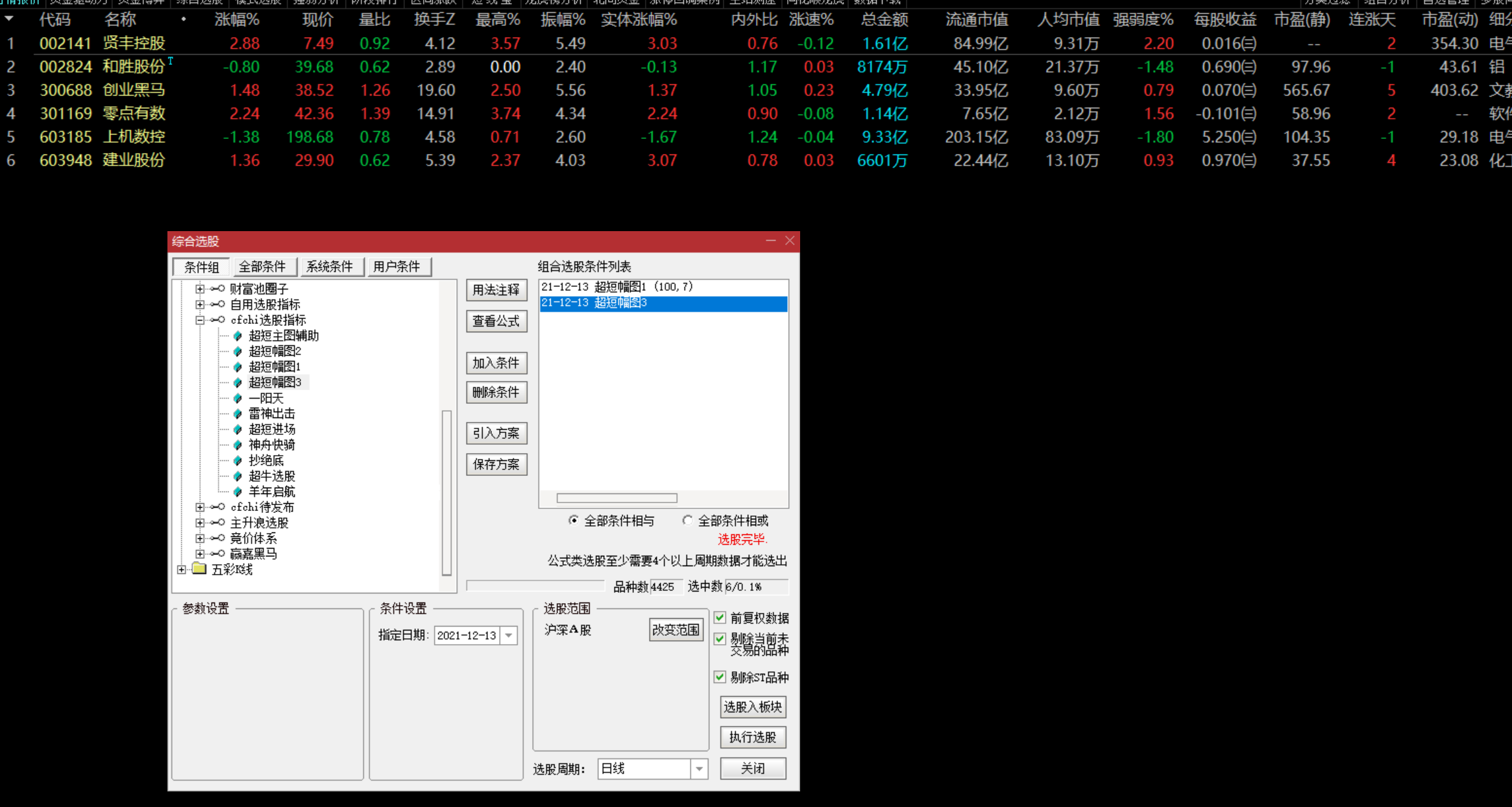Collapse the cfchi选股指标 tree node
Image resolution: width=1512 pixels, height=807 pixels.
click(x=200, y=320)
